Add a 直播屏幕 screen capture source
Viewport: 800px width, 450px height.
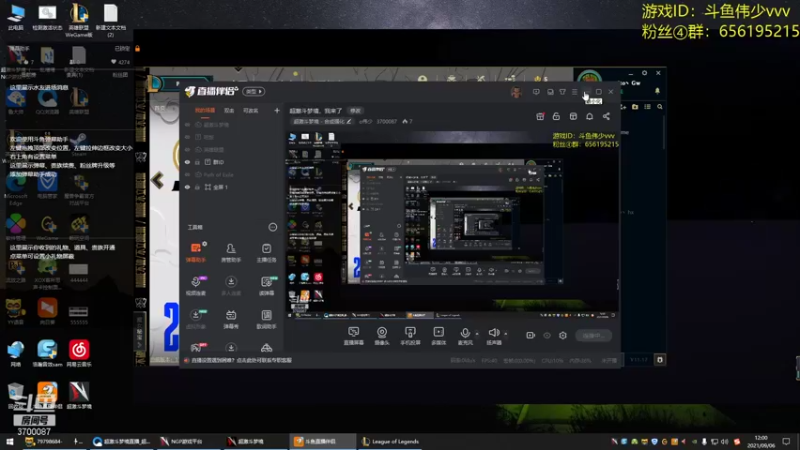coord(354,336)
